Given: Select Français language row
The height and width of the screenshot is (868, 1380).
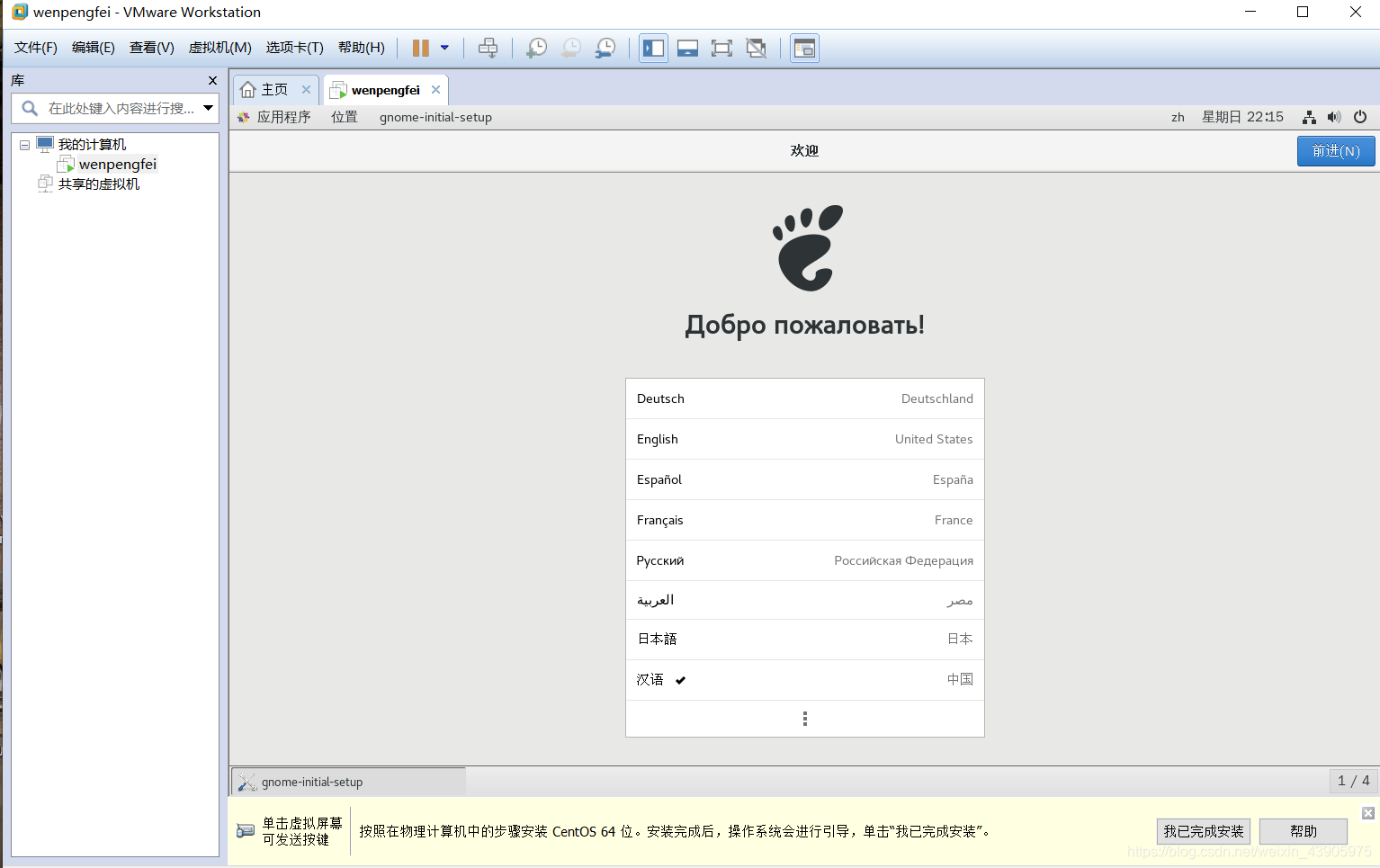Looking at the screenshot, I should point(805,520).
